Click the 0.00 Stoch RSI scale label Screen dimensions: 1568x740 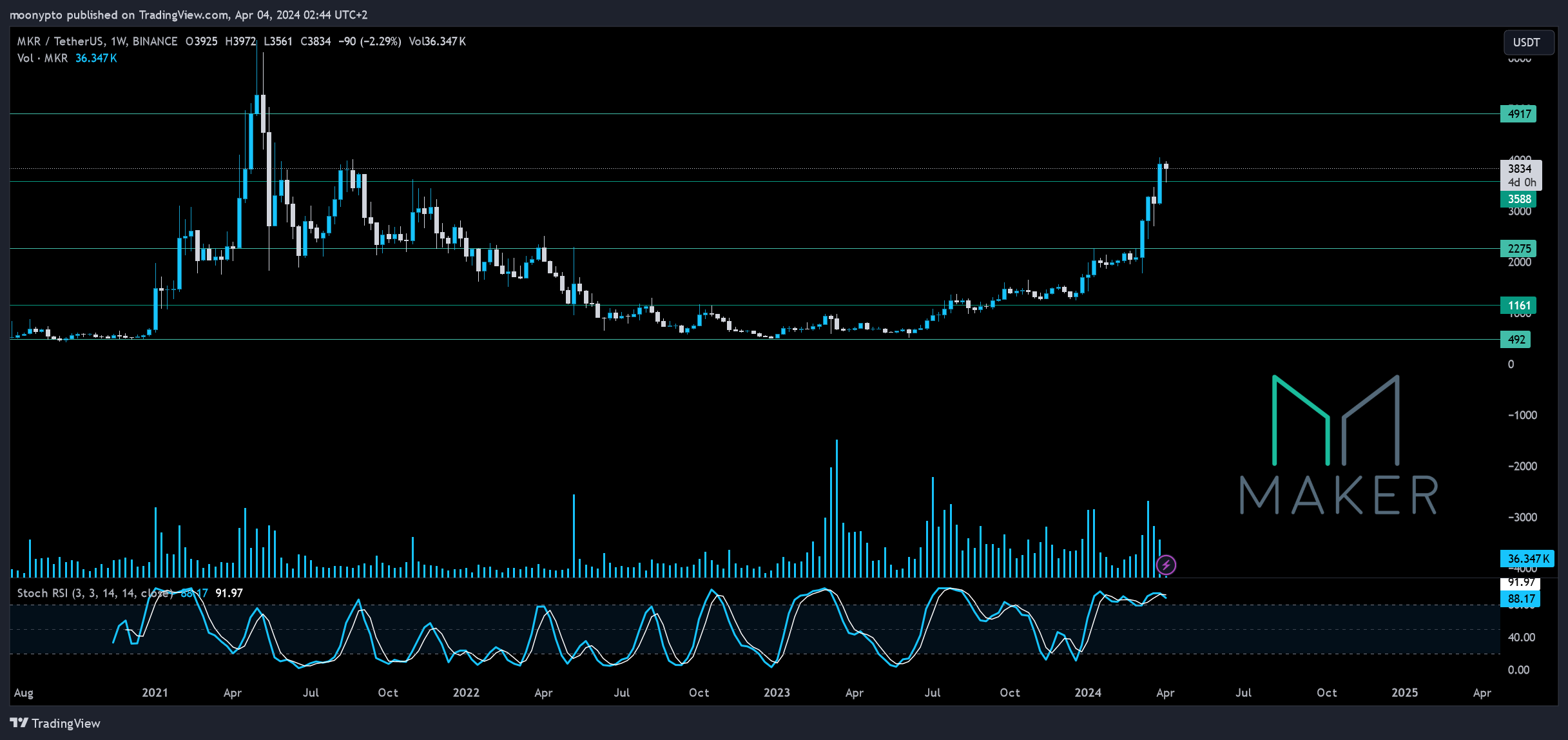point(1518,670)
